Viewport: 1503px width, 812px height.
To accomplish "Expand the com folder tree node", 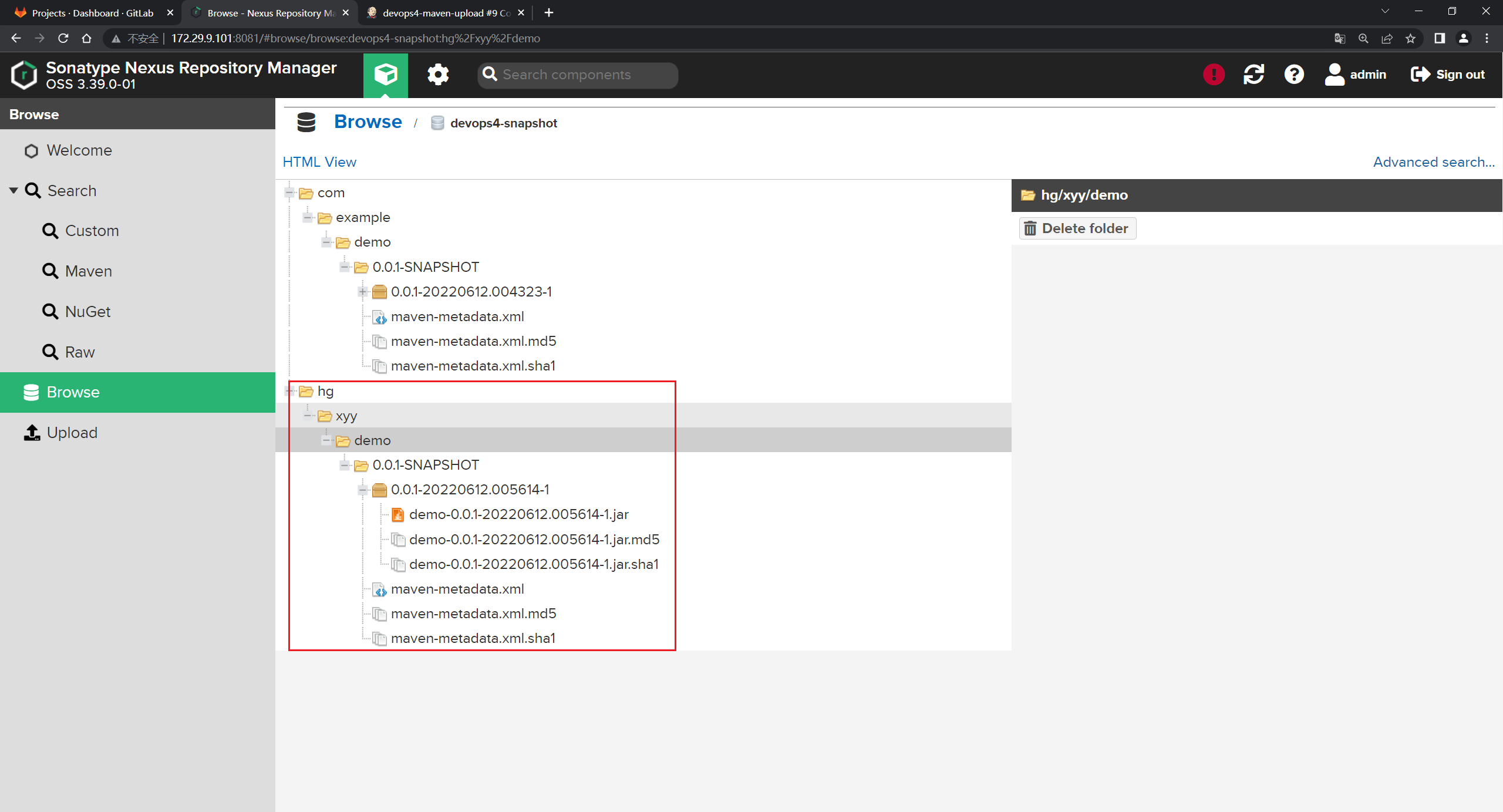I will click(x=289, y=192).
